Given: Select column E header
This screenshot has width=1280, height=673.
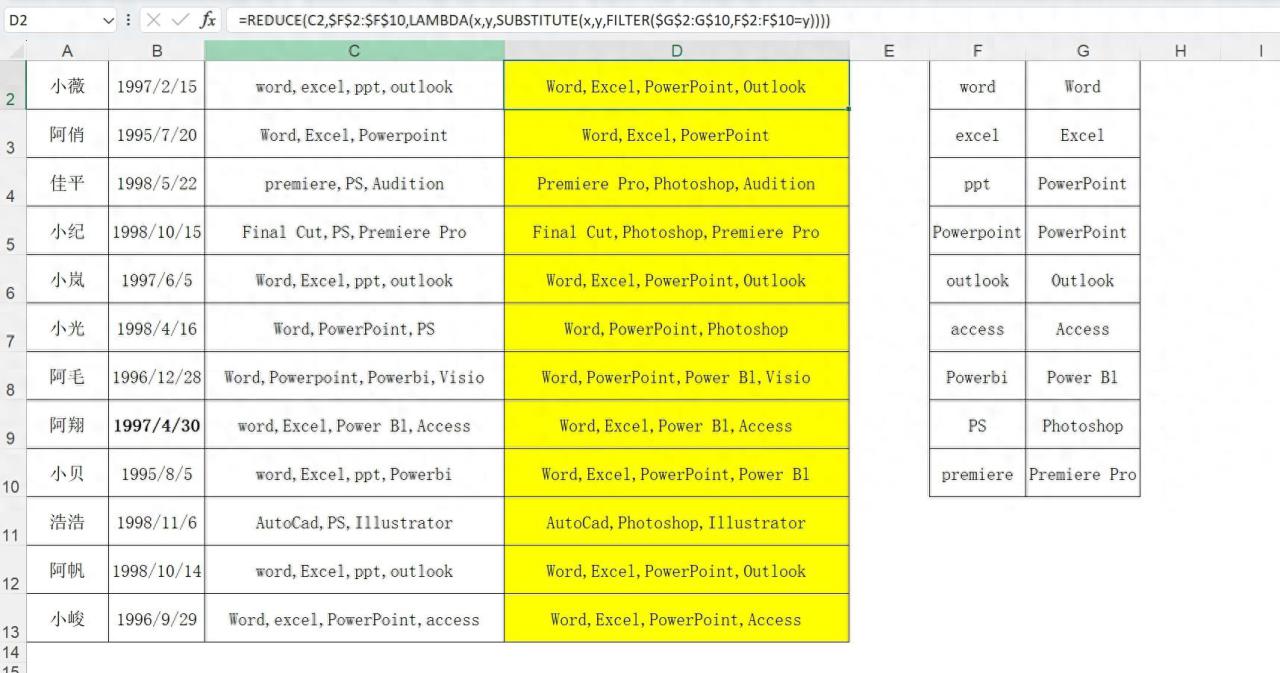Looking at the screenshot, I should point(889,51).
